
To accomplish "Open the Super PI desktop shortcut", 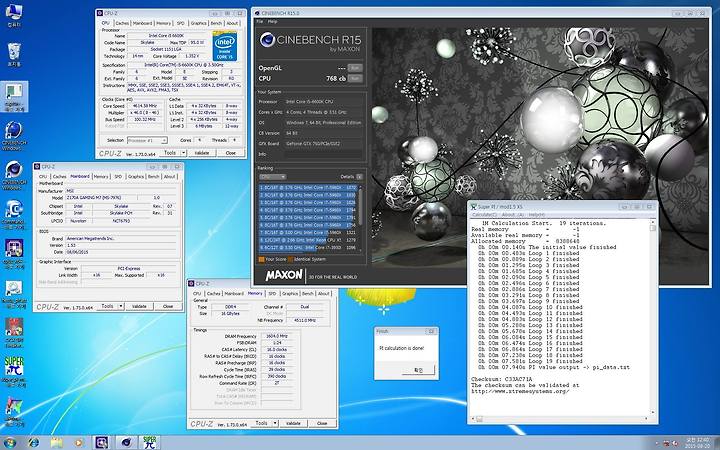I will [14, 371].
